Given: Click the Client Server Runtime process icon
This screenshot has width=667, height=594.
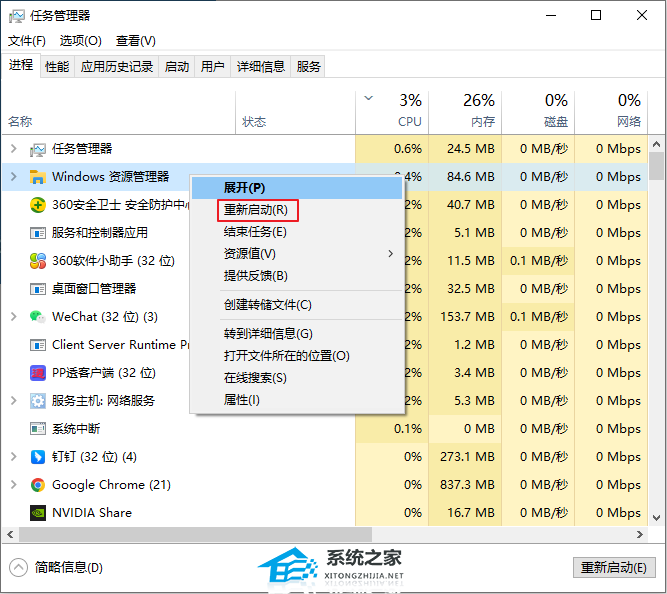Looking at the screenshot, I should click(x=37, y=345).
